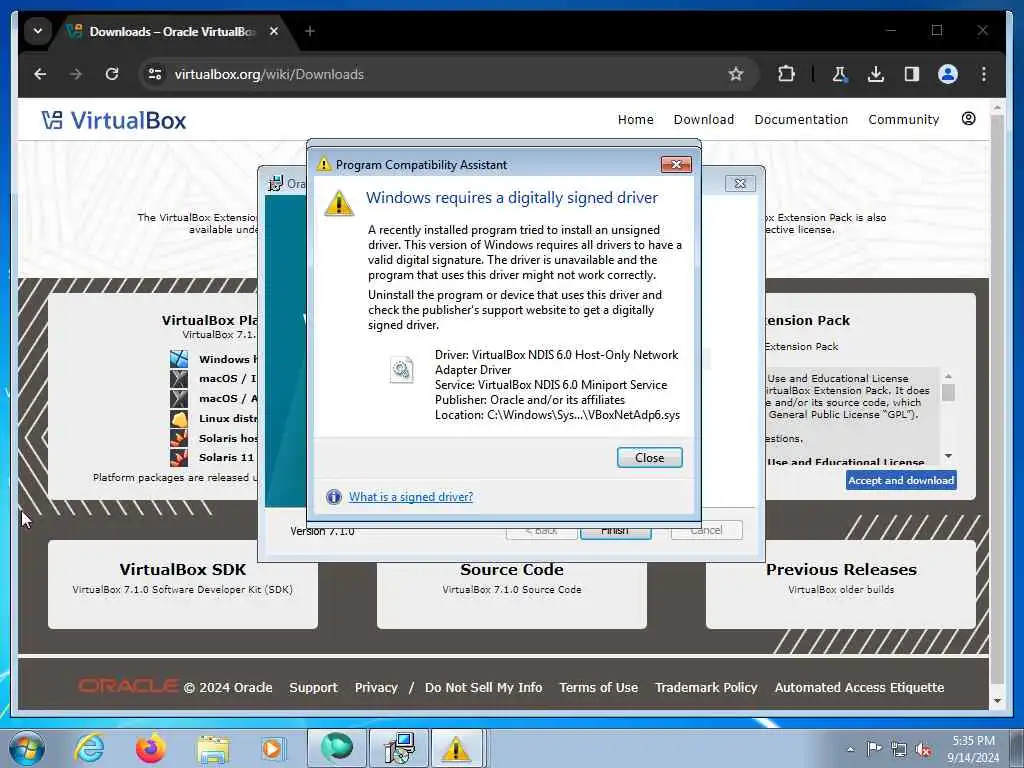Click the Accept and download button

[x=901, y=481]
